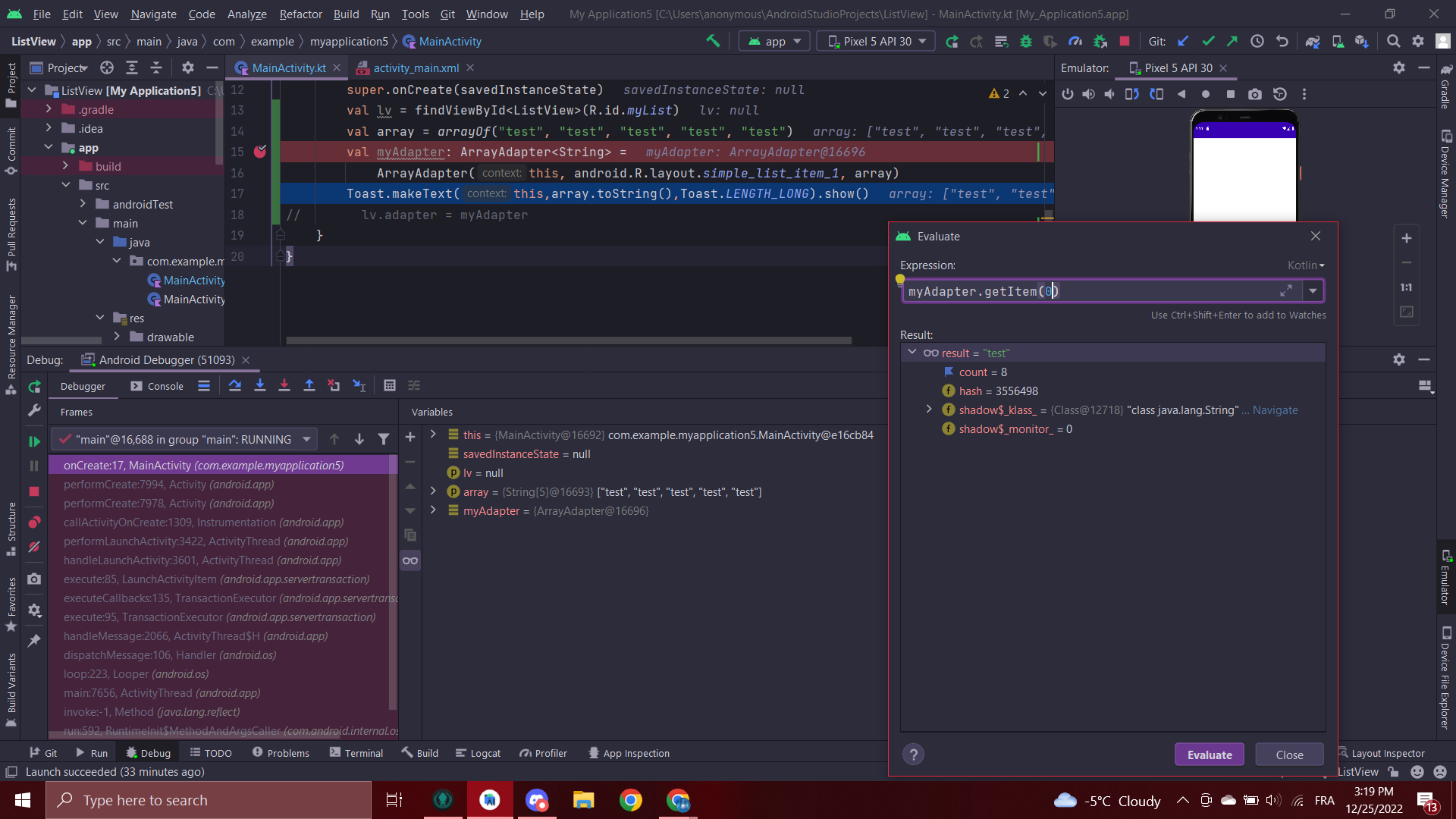Open Search Everywhere magnifier icon
The height and width of the screenshot is (819, 1456).
pos(1393,41)
